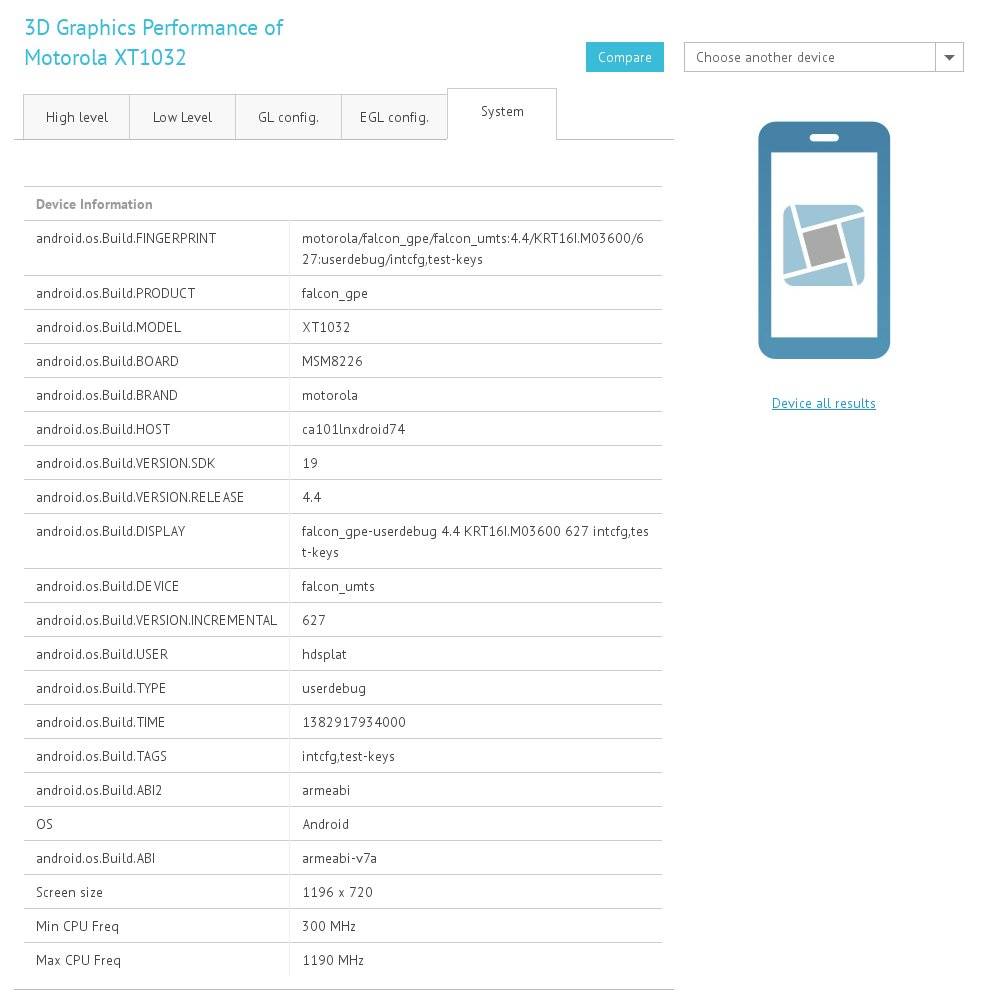Click the 3D Graphics Performance heading
This screenshot has height=997, width=981.
coord(154,43)
